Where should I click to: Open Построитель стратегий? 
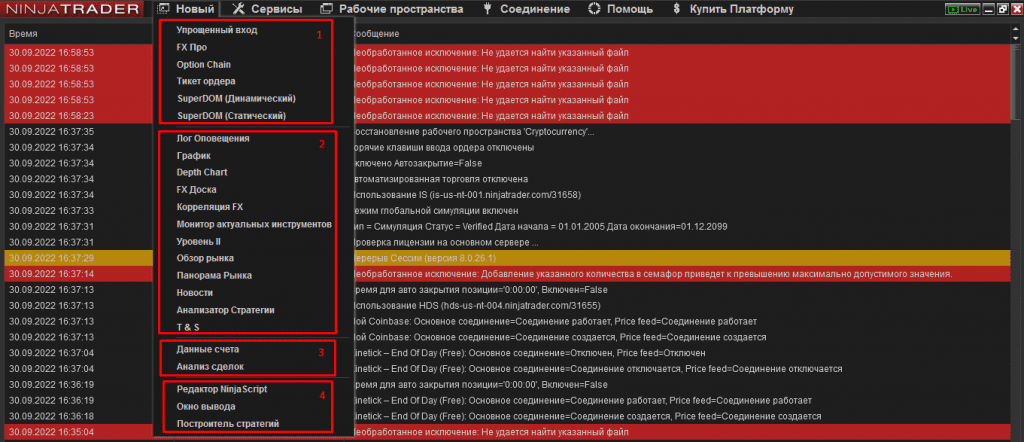coord(228,424)
